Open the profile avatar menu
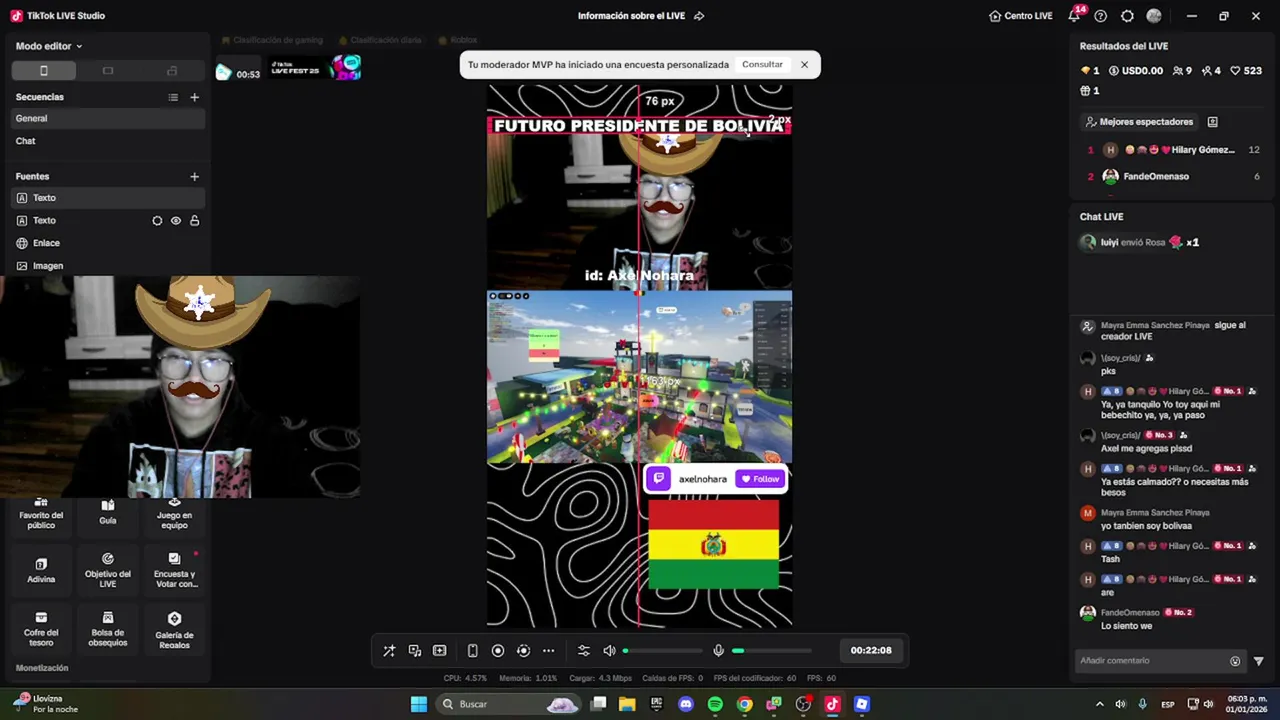Image resolution: width=1280 pixels, height=720 pixels. pyautogui.click(x=1154, y=16)
